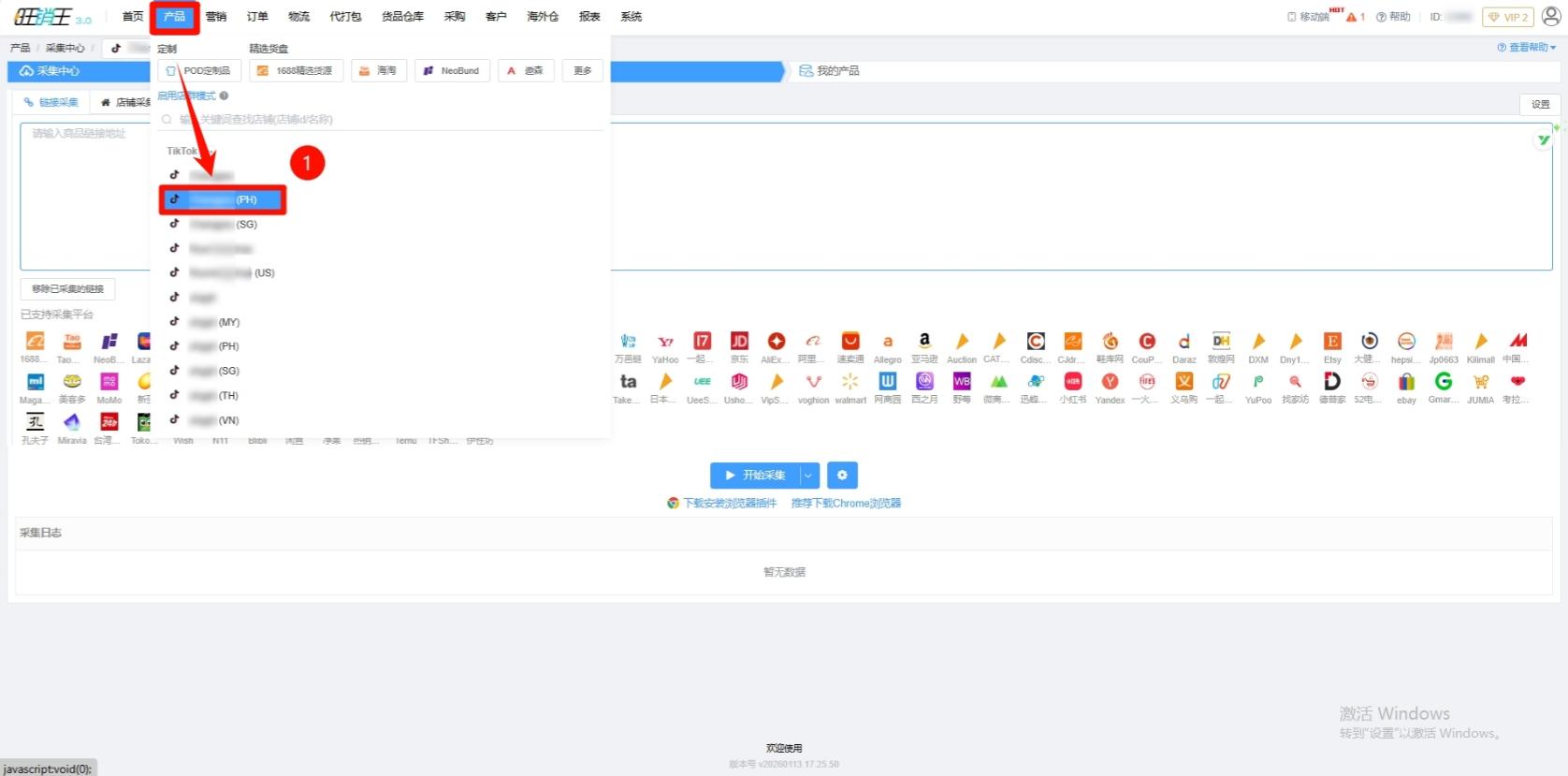
Task: Click the Etsy platform icon
Action: tap(1332, 342)
